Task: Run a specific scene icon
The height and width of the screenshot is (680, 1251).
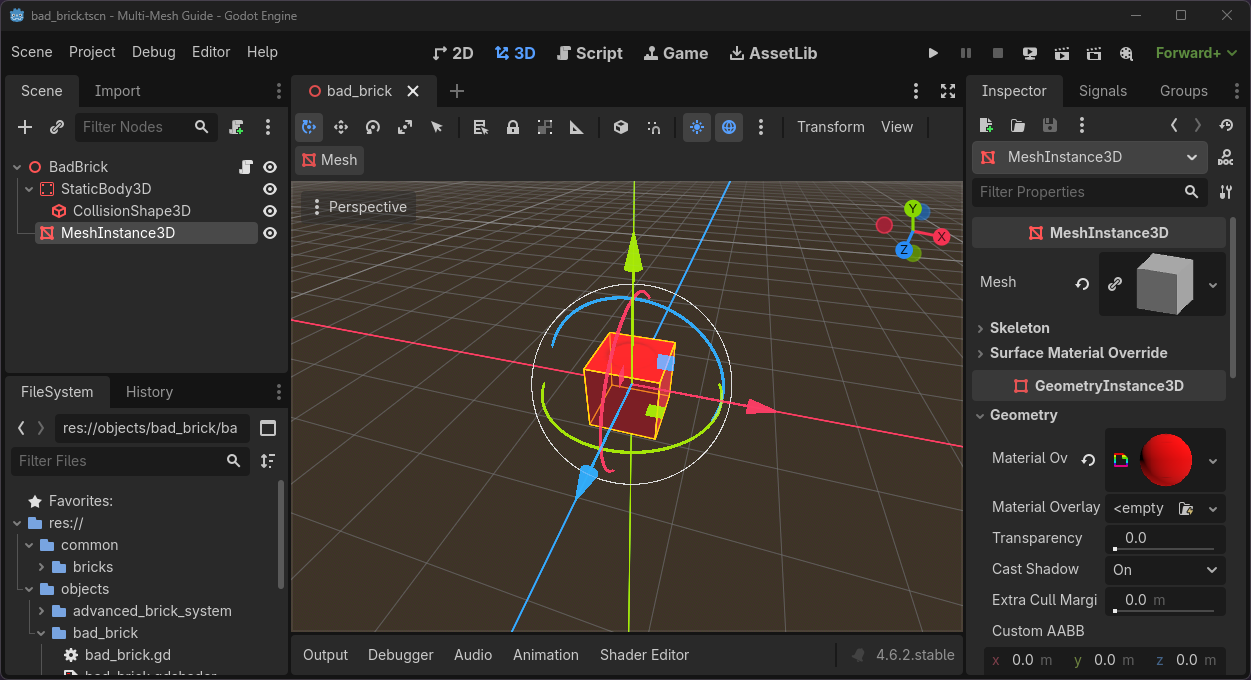Action: click(x=1094, y=53)
